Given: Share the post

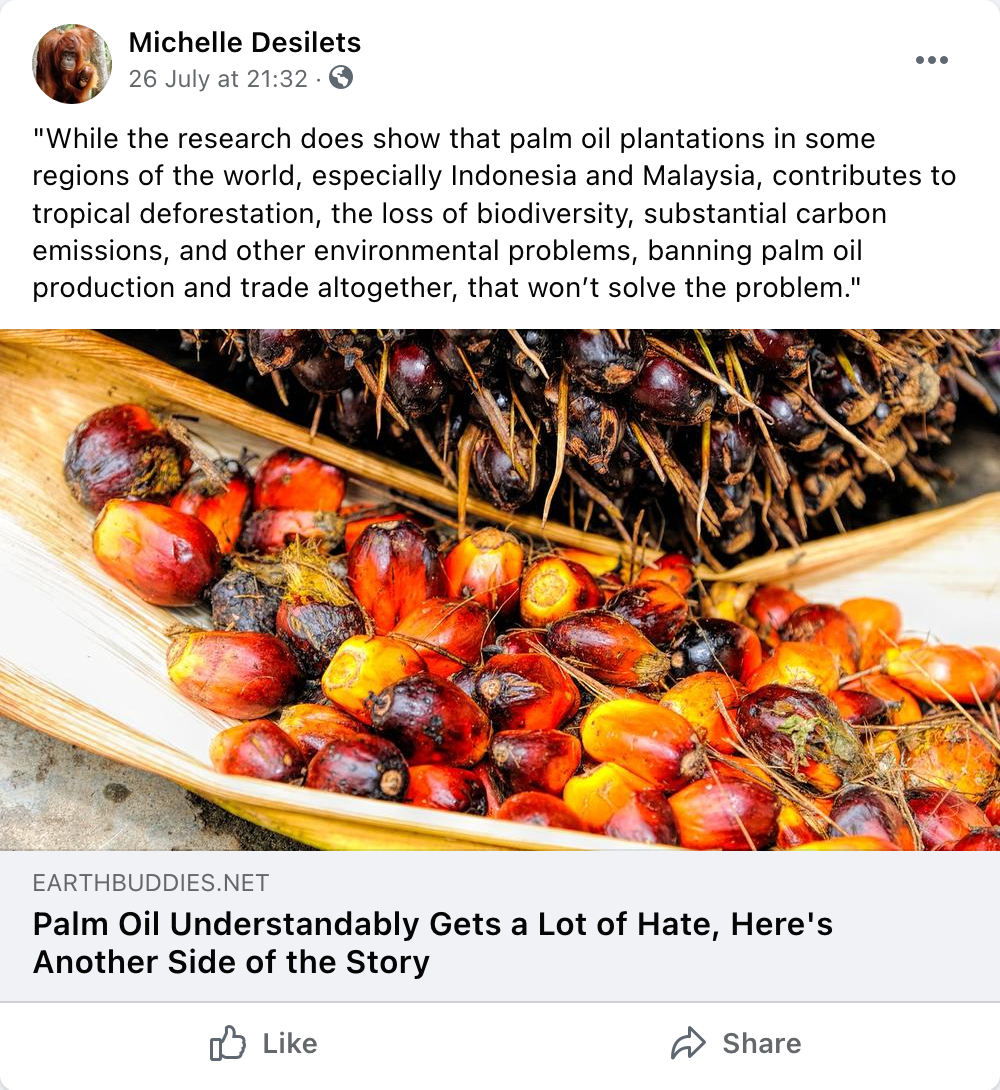Looking at the screenshot, I should click(737, 1043).
